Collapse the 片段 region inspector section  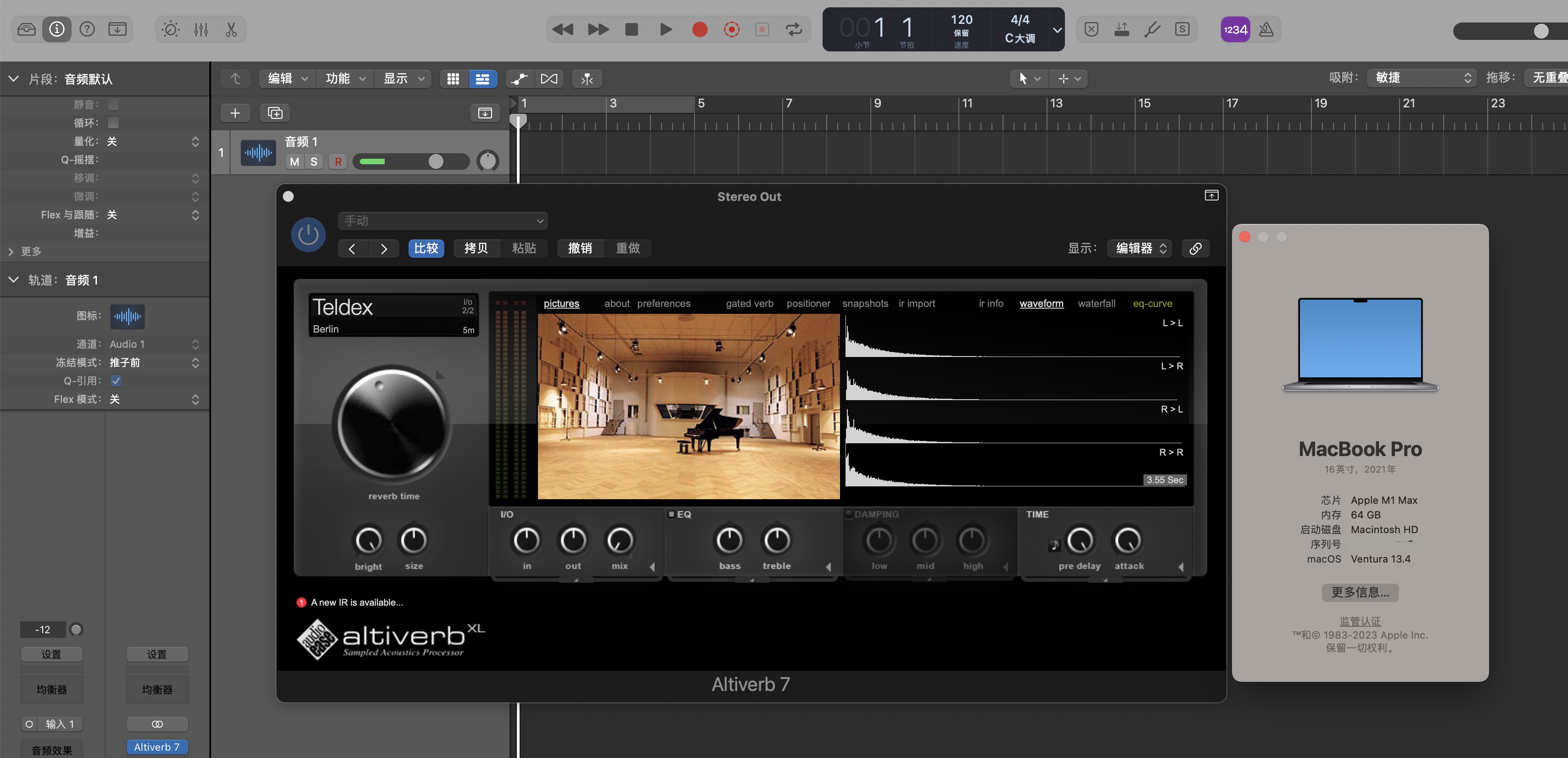[x=13, y=79]
